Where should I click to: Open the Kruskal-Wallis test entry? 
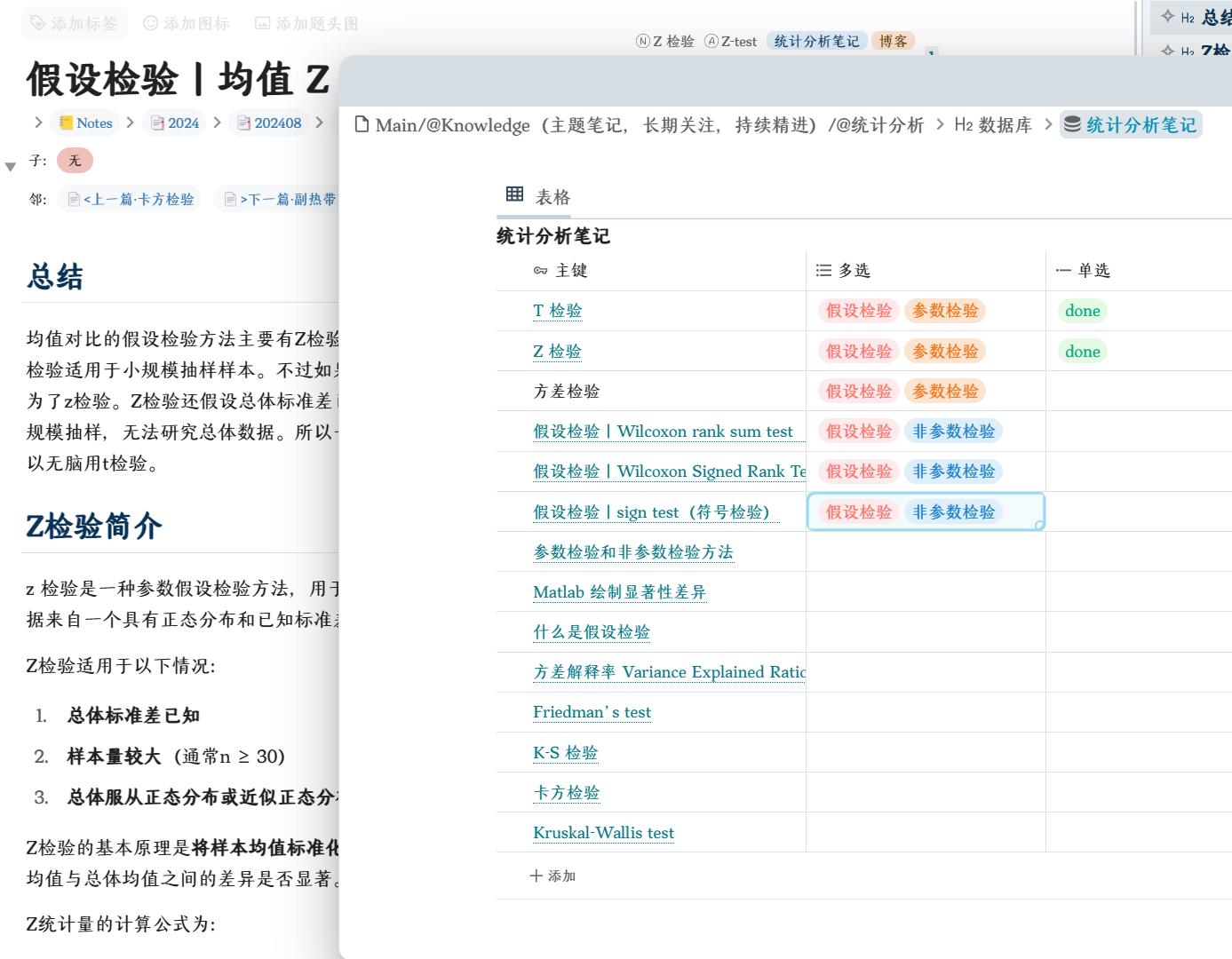click(x=603, y=833)
